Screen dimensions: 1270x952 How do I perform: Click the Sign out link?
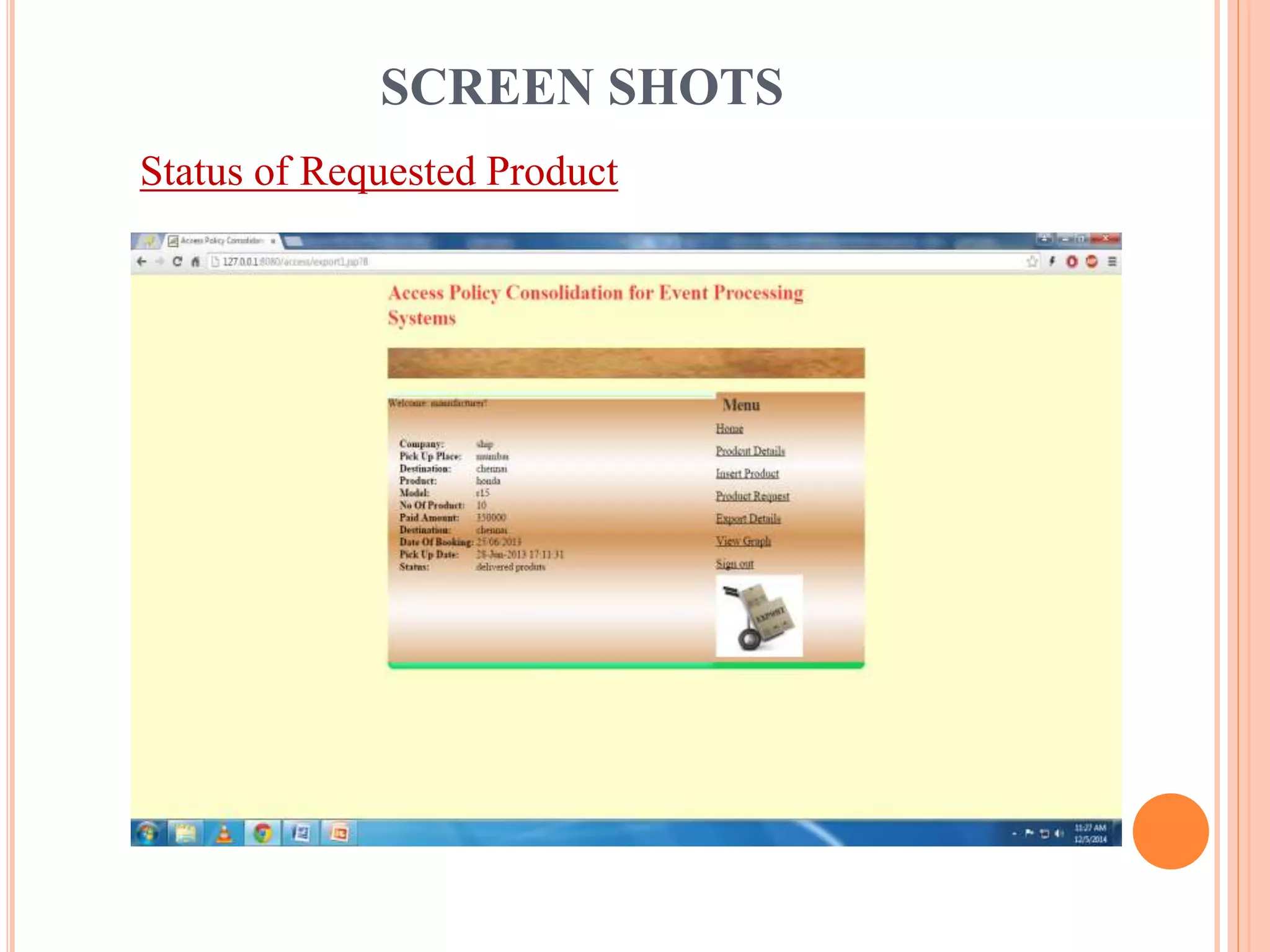[x=734, y=563]
